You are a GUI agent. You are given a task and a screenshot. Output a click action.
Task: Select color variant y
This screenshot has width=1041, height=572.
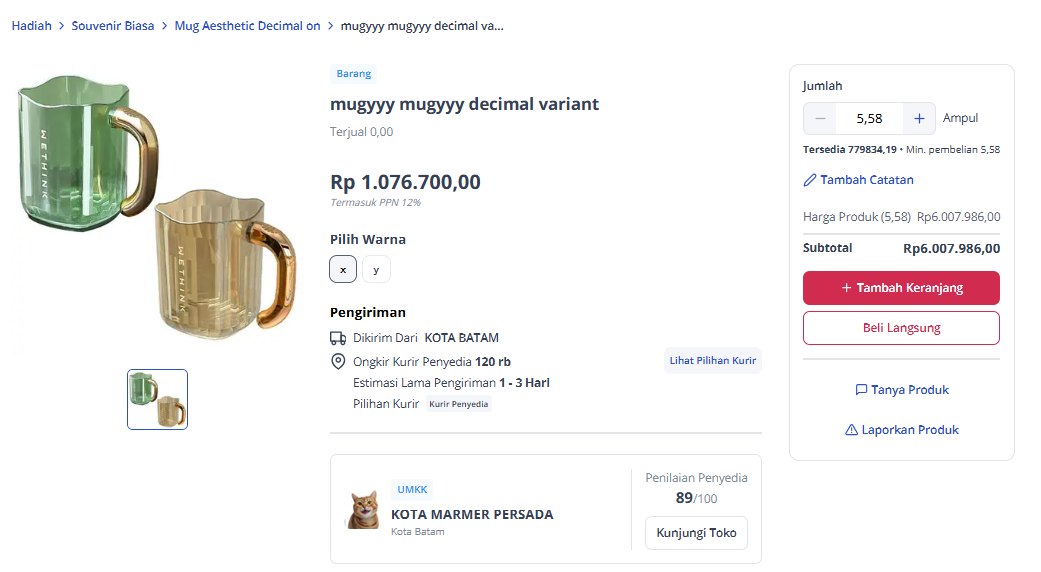[x=376, y=269]
